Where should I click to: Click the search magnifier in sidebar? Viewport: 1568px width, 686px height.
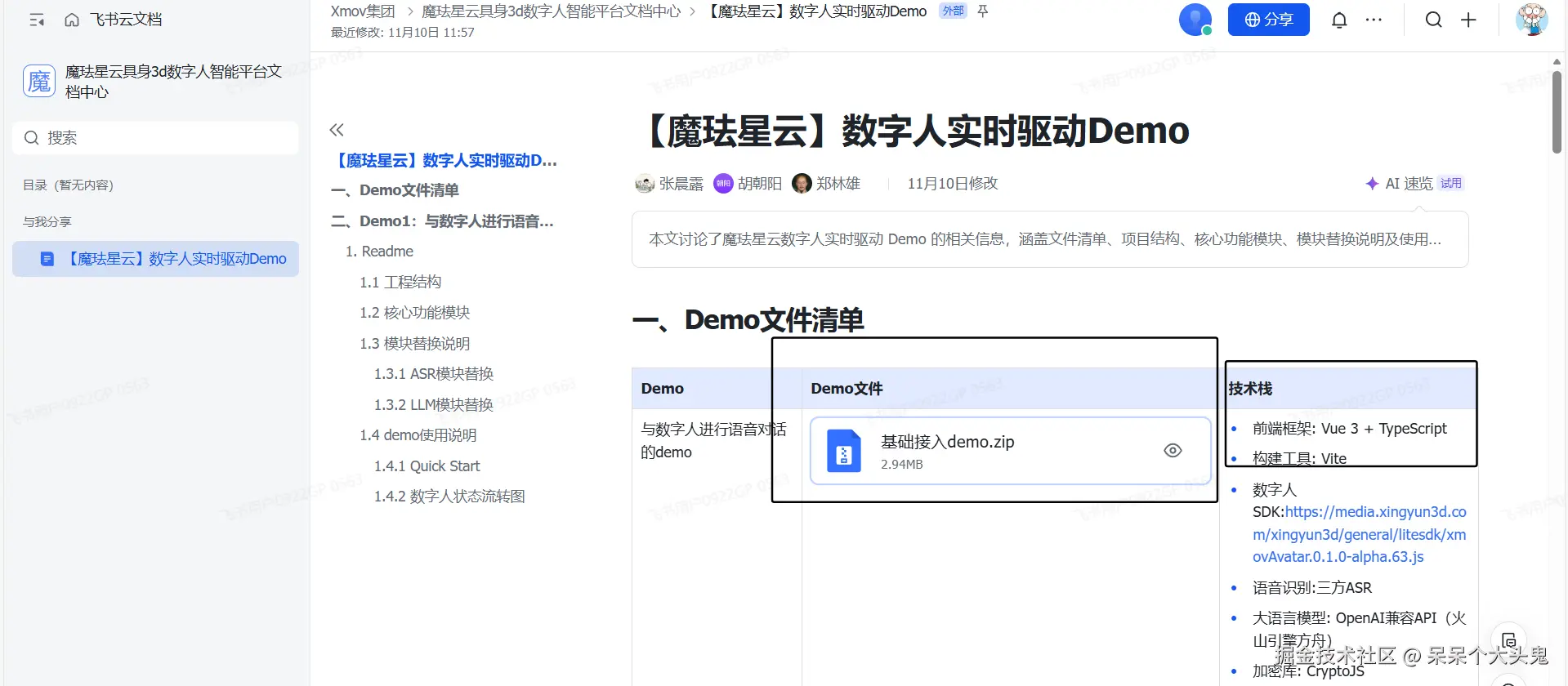pyautogui.click(x=31, y=138)
